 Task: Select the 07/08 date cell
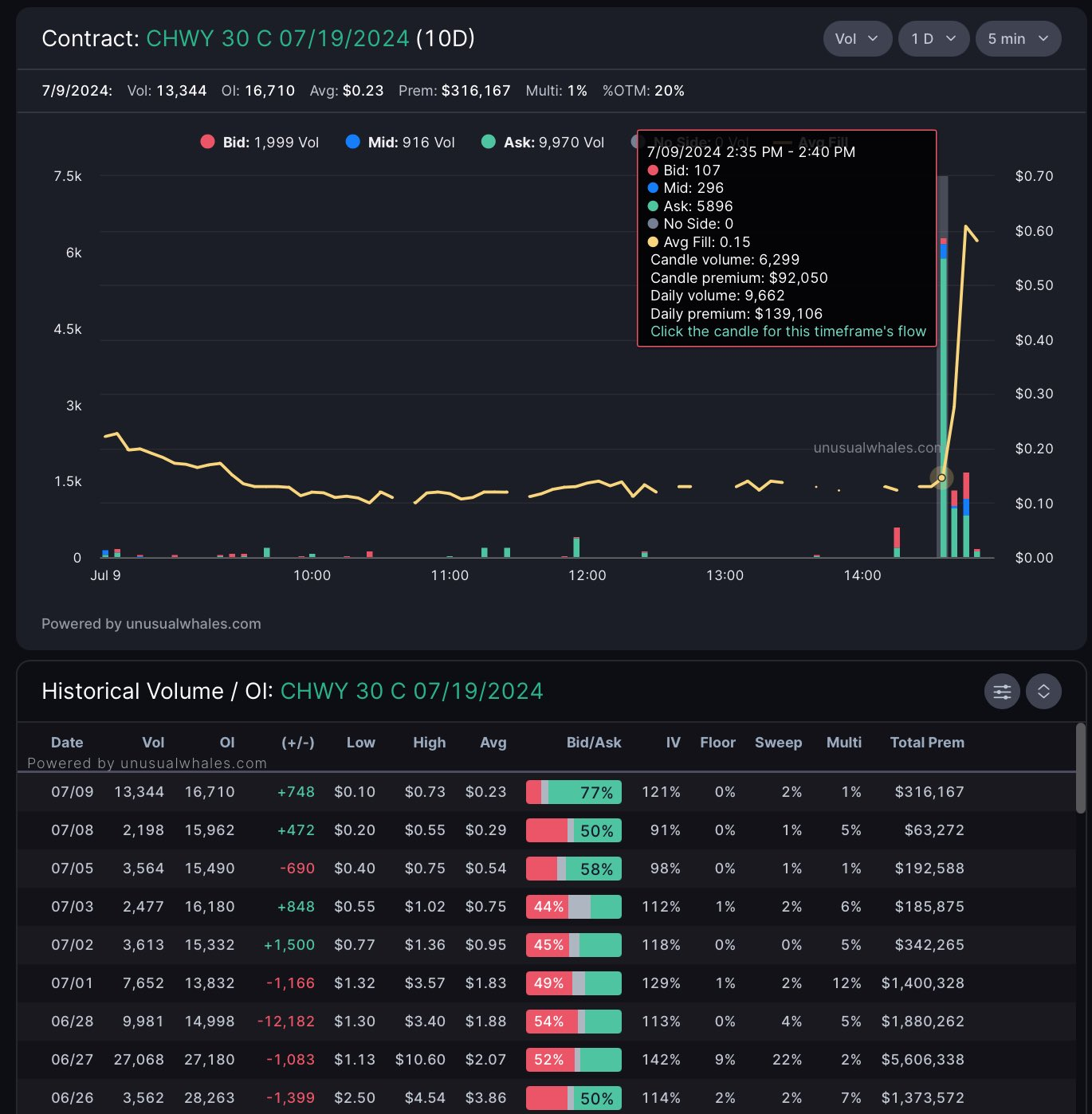[x=73, y=830]
